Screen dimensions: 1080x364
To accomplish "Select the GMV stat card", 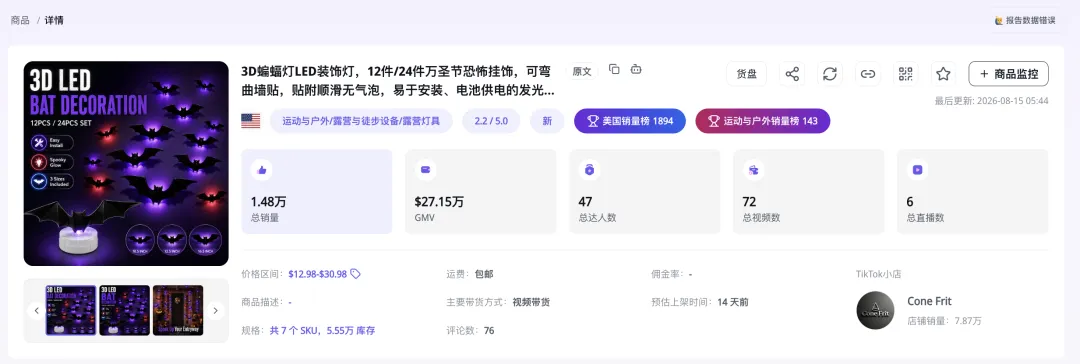I will (481, 192).
